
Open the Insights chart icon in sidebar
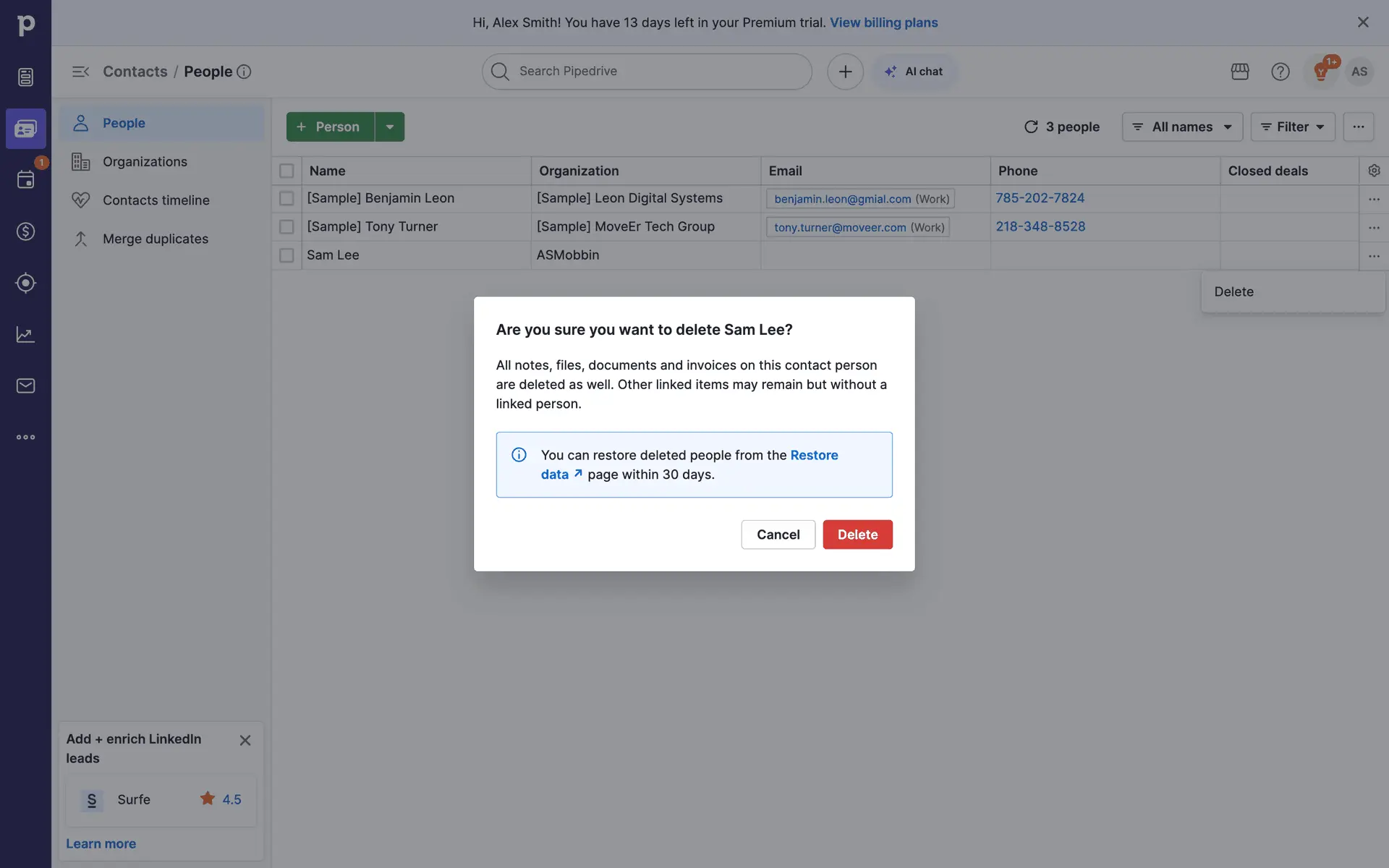click(25, 334)
